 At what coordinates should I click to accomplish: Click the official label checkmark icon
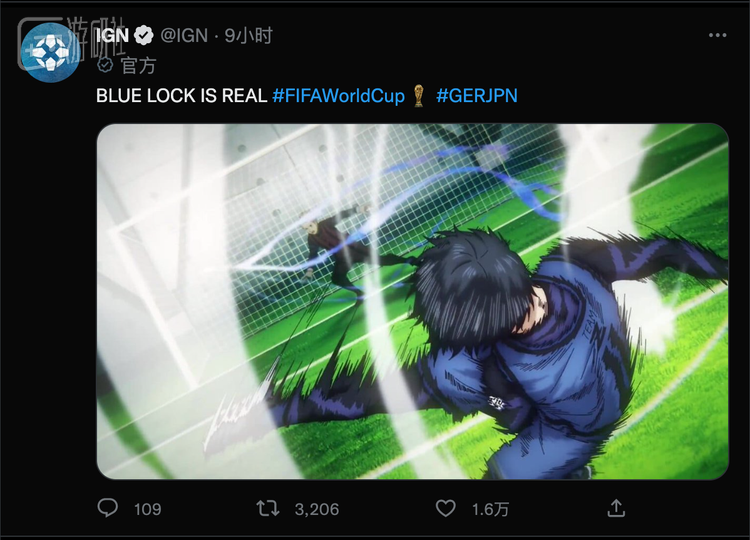pyautogui.click(x=105, y=65)
